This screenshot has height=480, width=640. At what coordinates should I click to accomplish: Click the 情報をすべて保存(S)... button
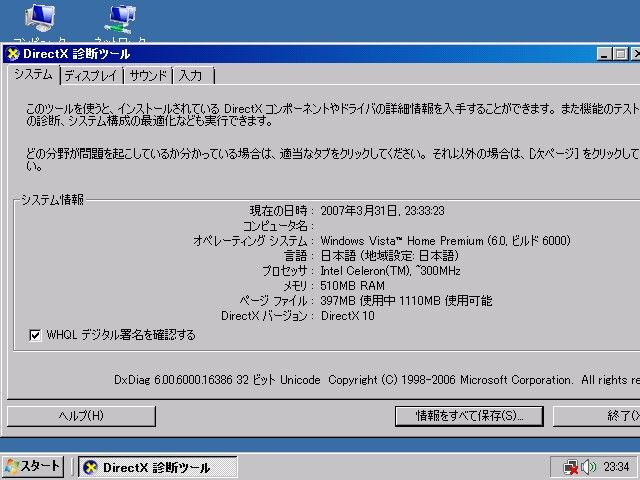470,415
